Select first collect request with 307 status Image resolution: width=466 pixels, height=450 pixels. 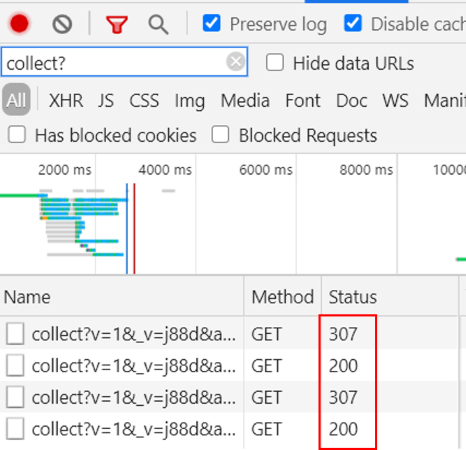point(133,334)
